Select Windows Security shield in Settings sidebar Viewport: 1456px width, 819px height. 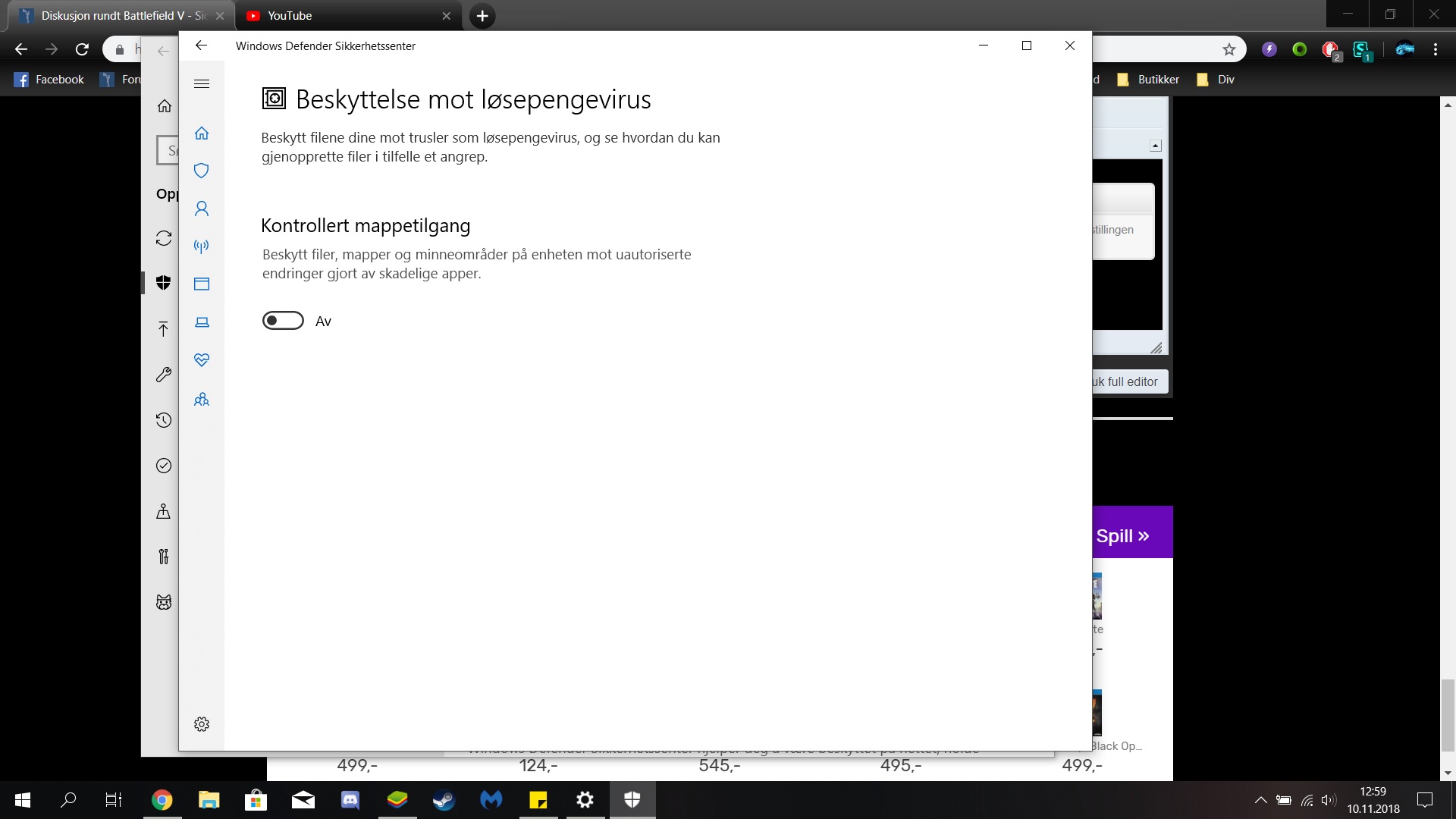164,283
